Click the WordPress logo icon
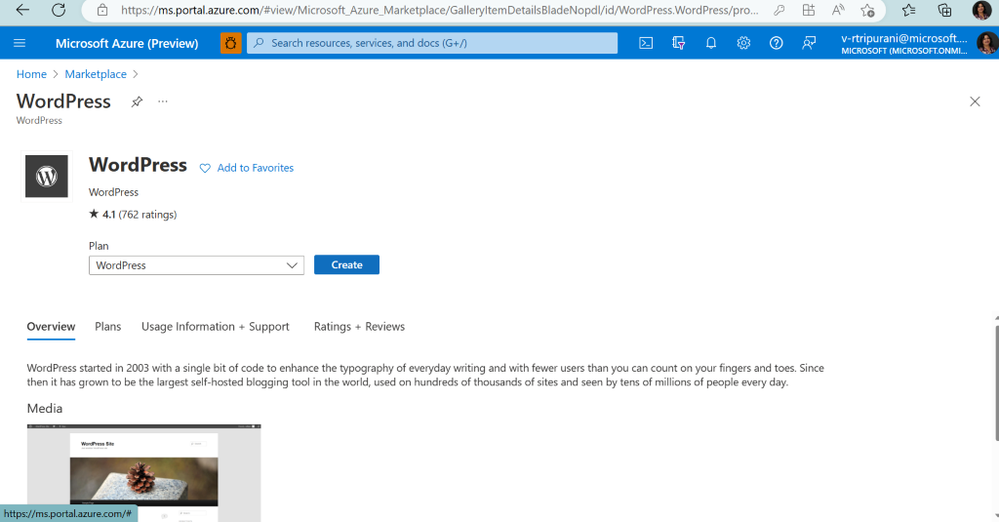The image size is (999, 522). coord(47,176)
